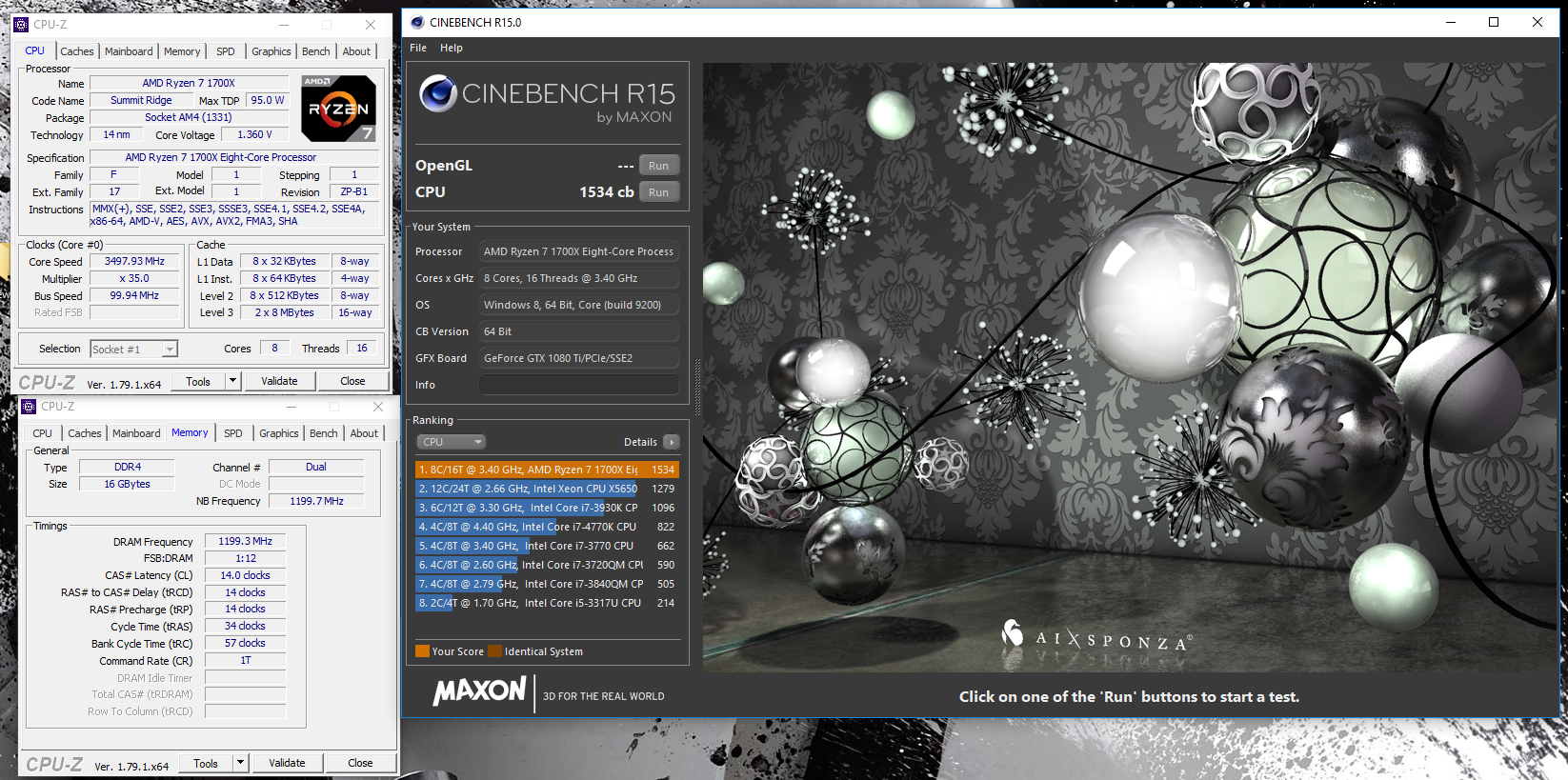Open the File menu in Cinebench
Screen dimensions: 1568x780
click(x=418, y=48)
